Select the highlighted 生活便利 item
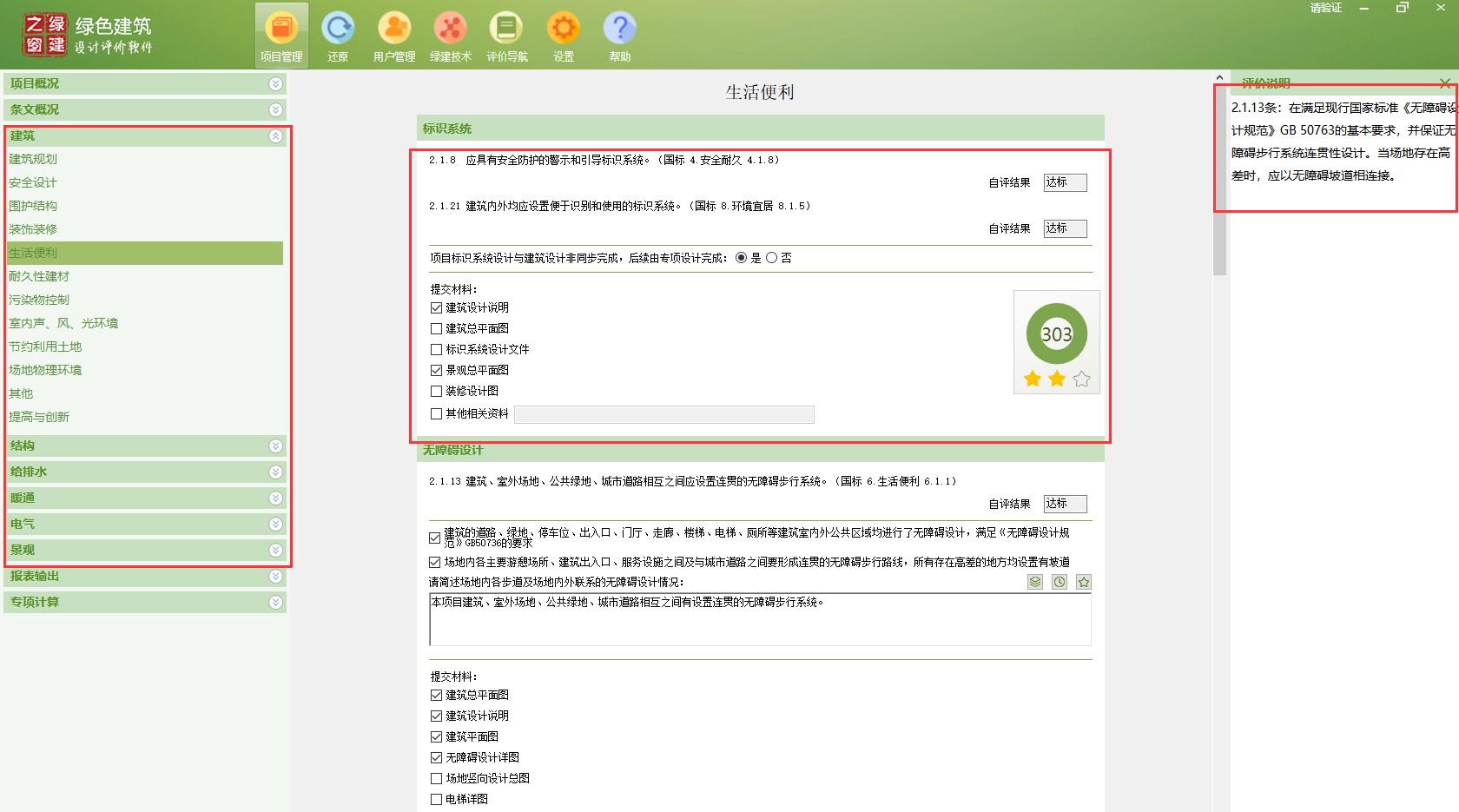The image size is (1459, 812). (145, 253)
